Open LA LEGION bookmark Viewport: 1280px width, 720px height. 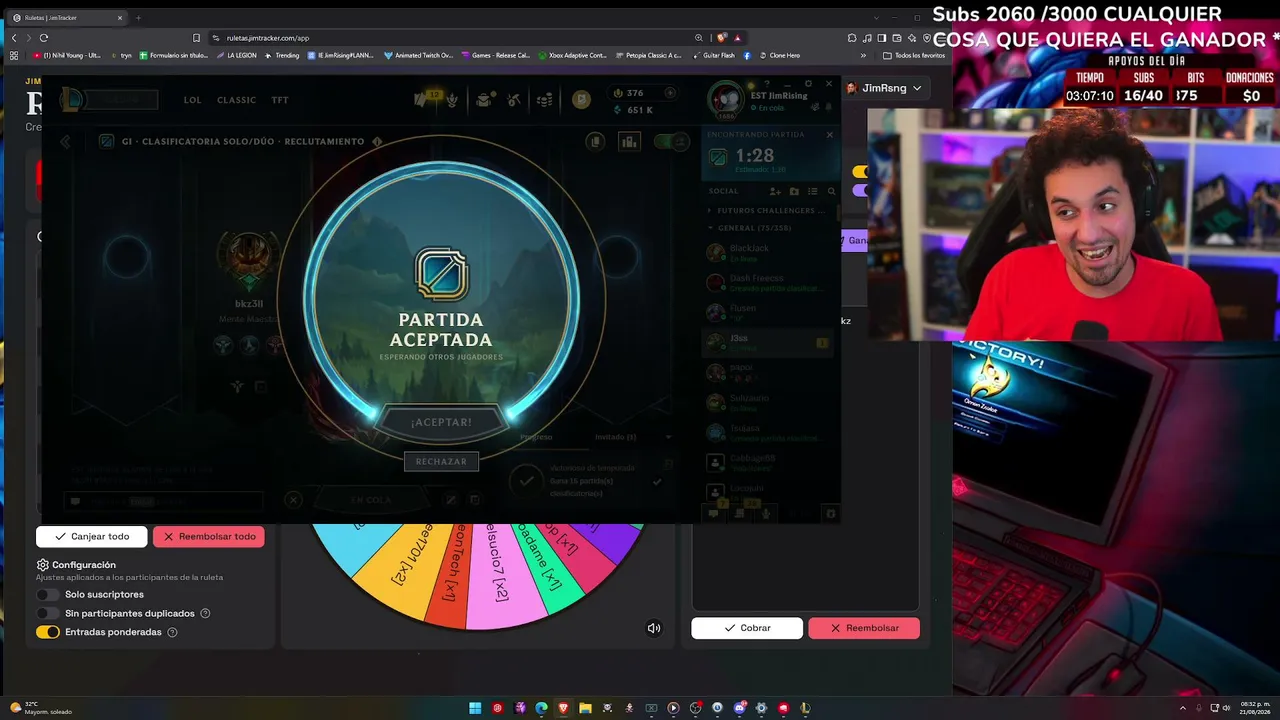click(236, 56)
